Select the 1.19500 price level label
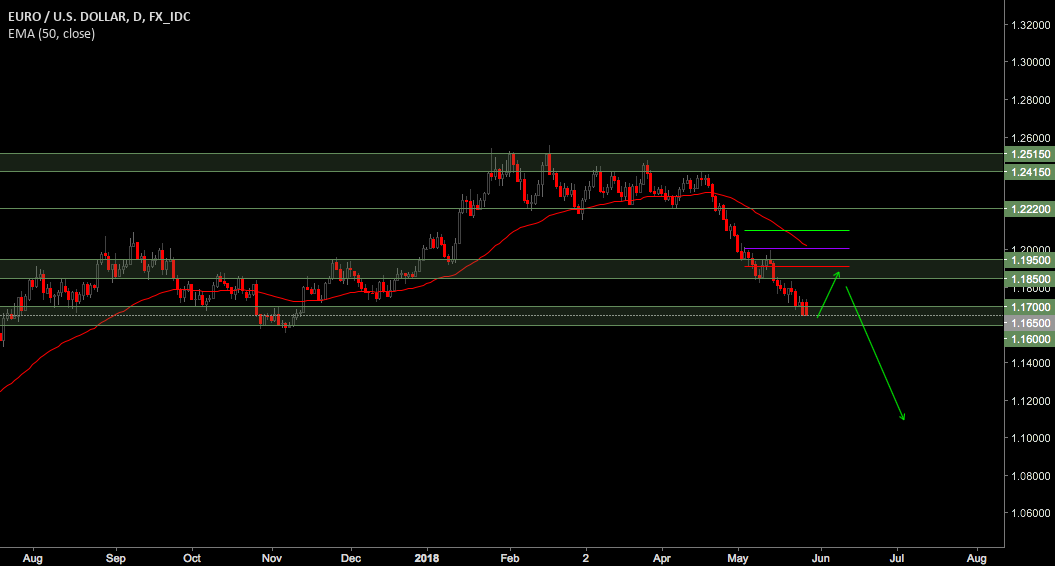 click(x=1029, y=260)
